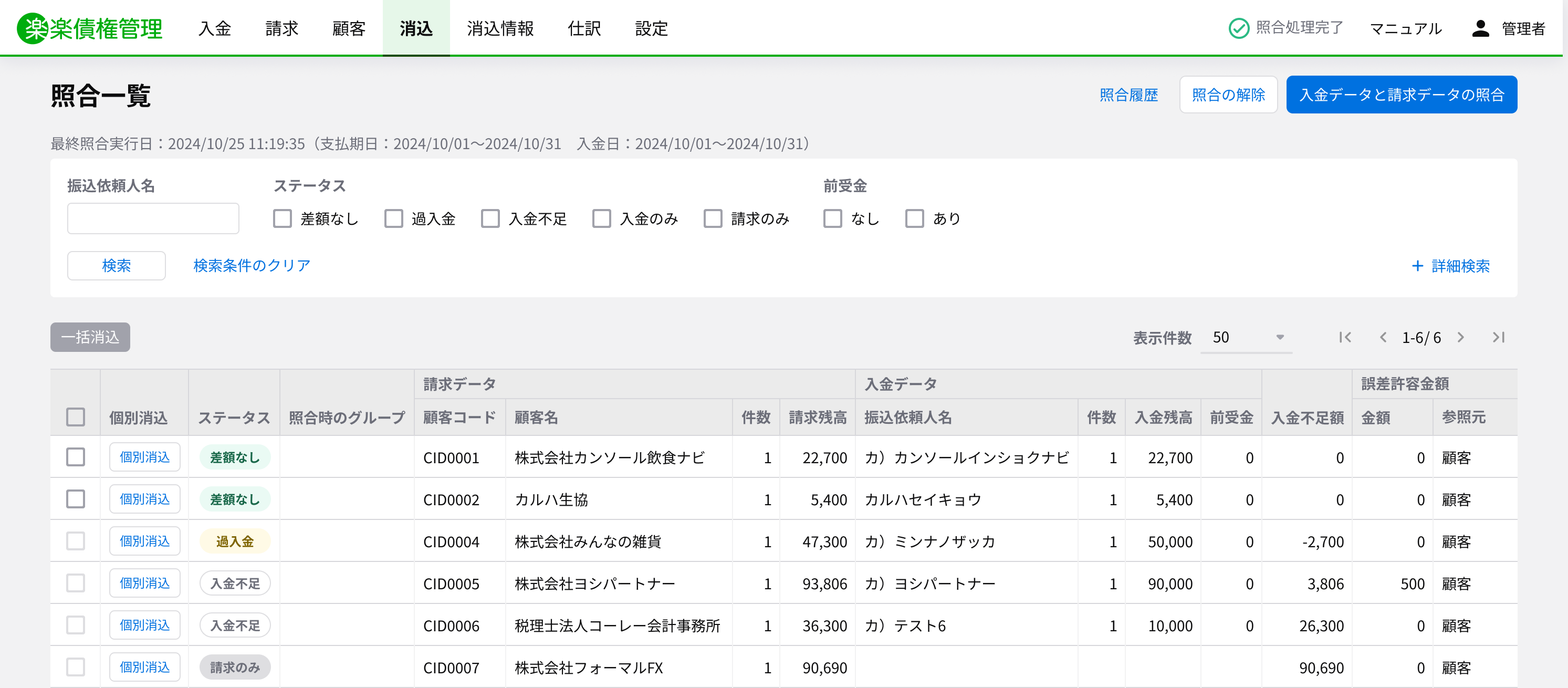Click 個別消込 for カルハ生協 row
This screenshot has width=1568, height=688.
[x=144, y=499]
